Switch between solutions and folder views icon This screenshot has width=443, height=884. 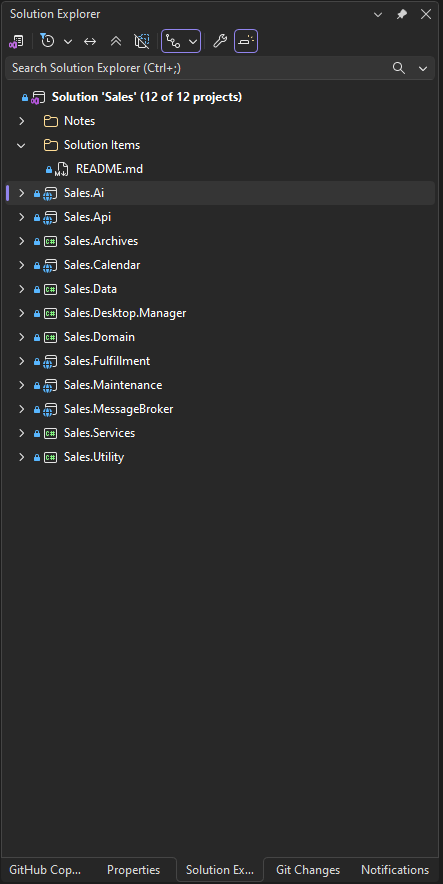(16, 41)
